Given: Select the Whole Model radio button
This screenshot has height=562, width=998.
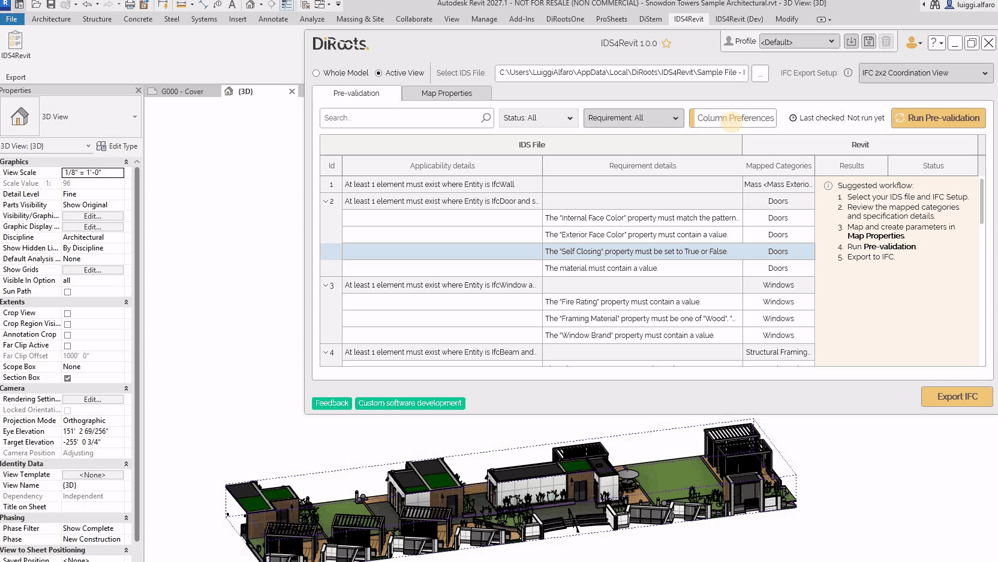Looking at the screenshot, I should pyautogui.click(x=316, y=73).
